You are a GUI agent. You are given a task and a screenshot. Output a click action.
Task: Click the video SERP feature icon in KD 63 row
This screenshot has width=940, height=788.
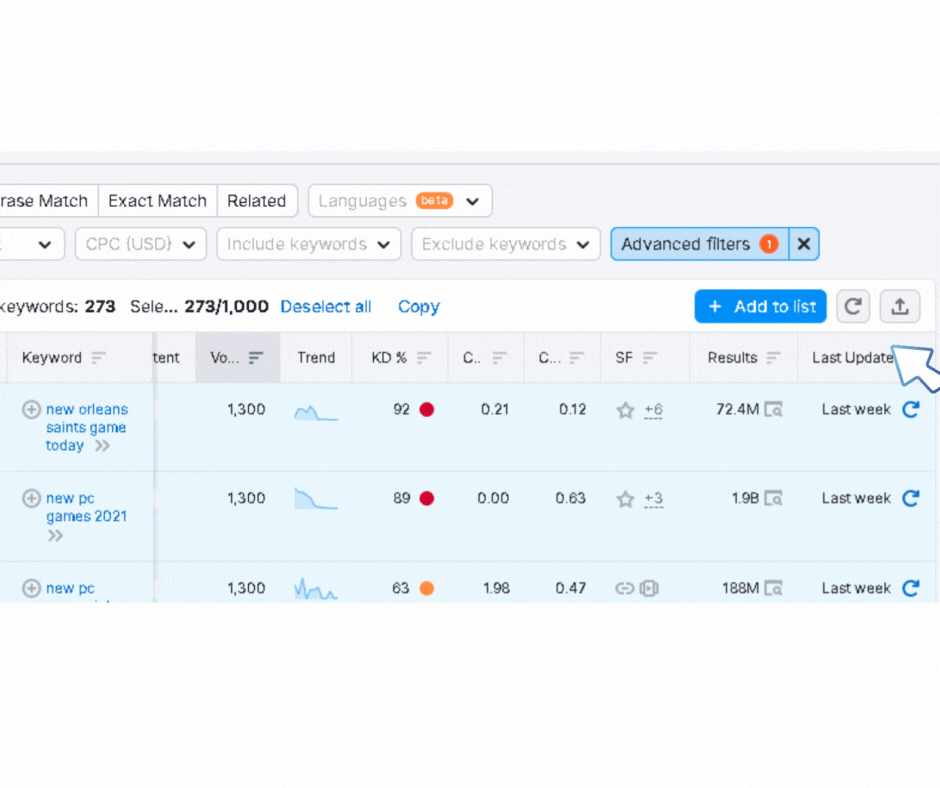point(649,588)
